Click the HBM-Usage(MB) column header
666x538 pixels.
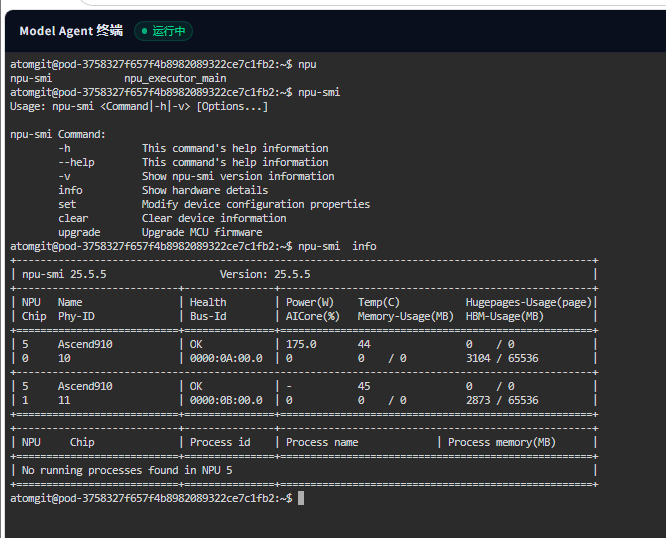coord(505,316)
